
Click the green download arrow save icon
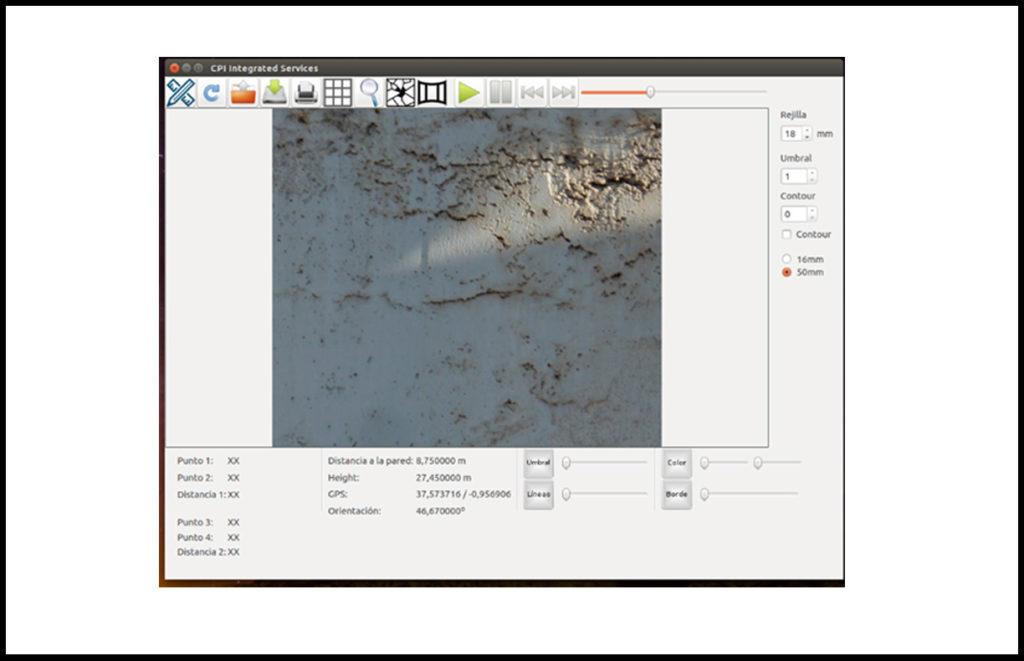coord(274,93)
